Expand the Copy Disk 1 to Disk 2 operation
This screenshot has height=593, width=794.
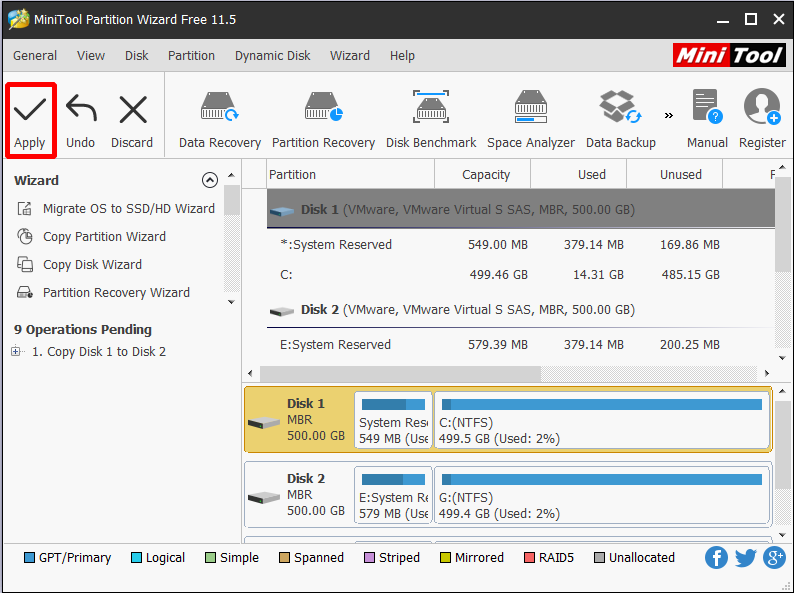(16, 351)
